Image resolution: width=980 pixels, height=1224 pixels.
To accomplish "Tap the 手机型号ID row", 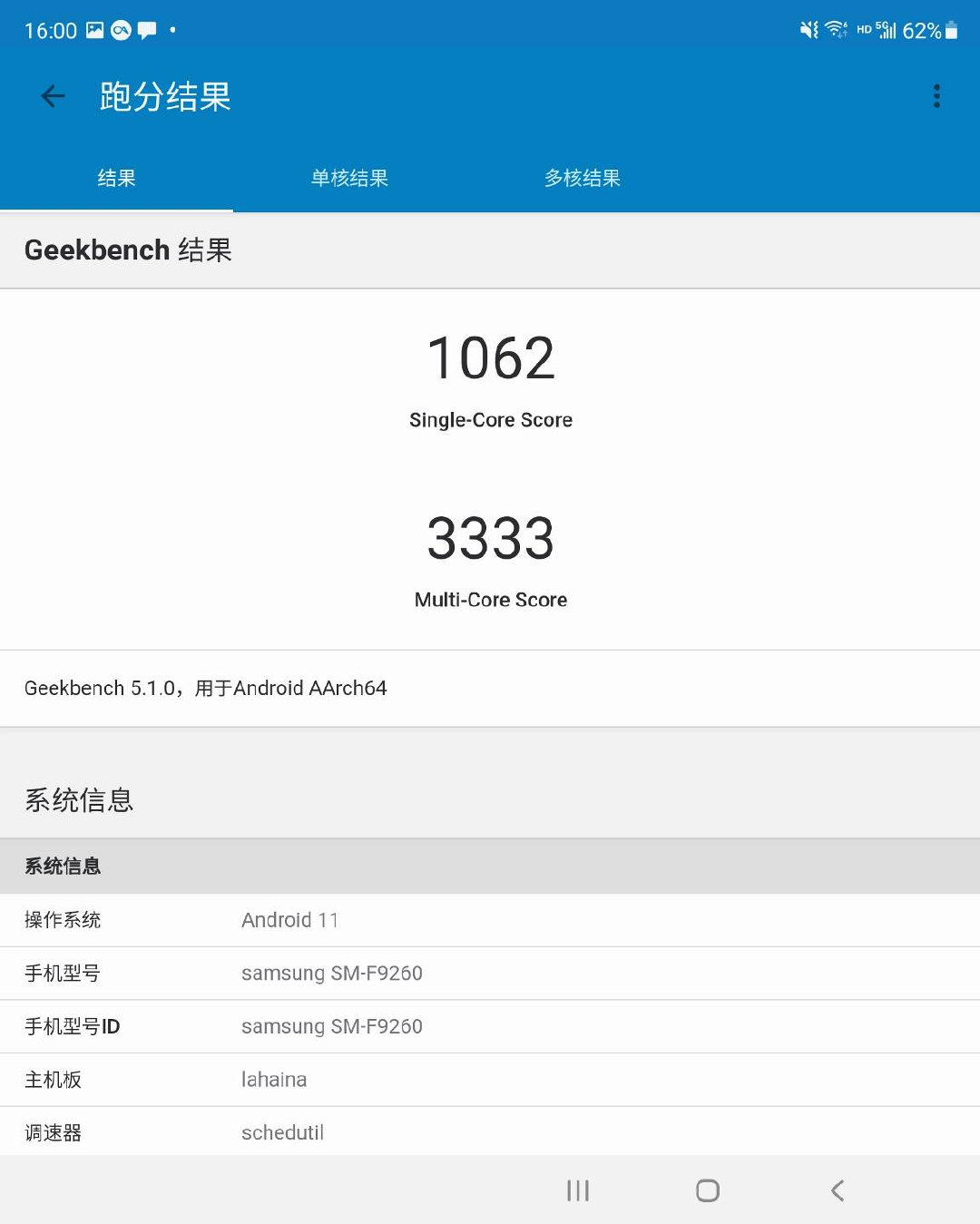I will pos(490,1026).
